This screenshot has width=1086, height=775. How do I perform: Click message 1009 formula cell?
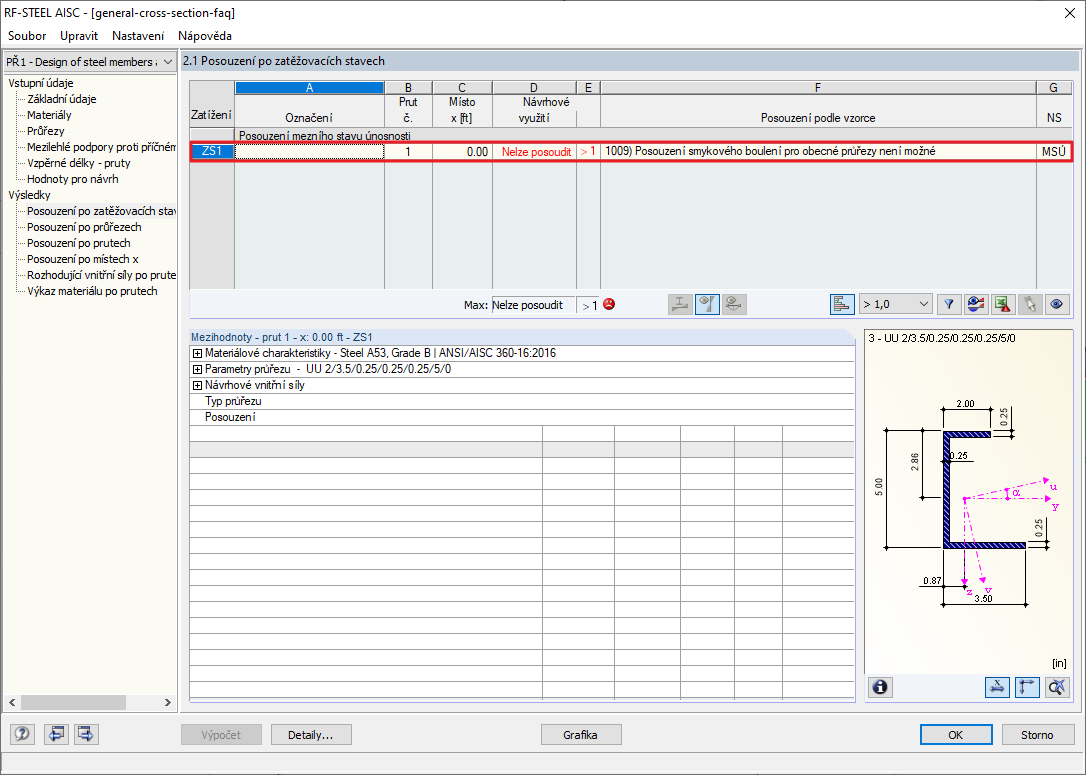tap(819, 152)
